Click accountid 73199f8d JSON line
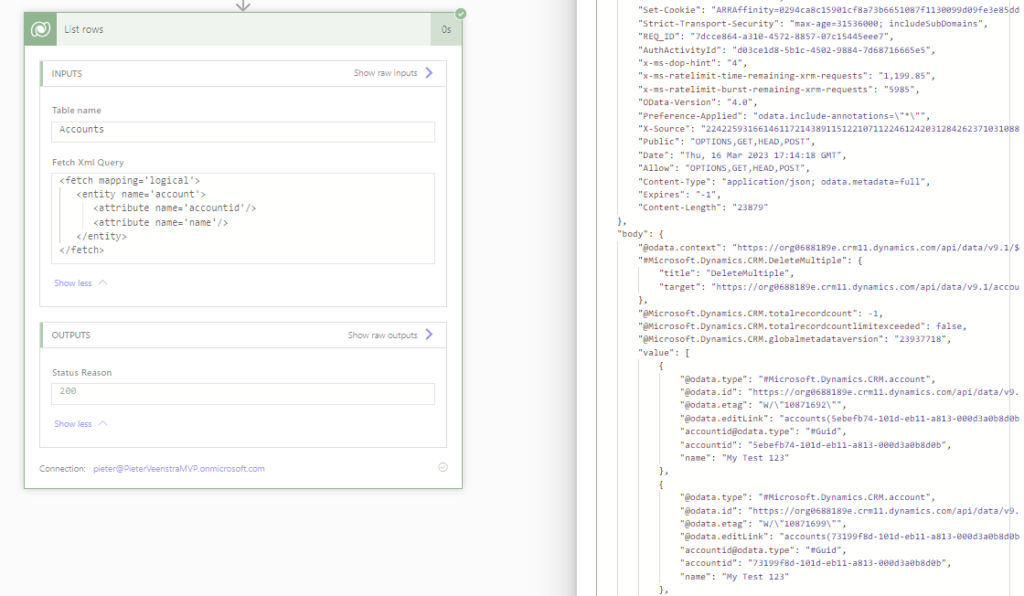The height and width of the screenshot is (596, 1024). pos(816,563)
